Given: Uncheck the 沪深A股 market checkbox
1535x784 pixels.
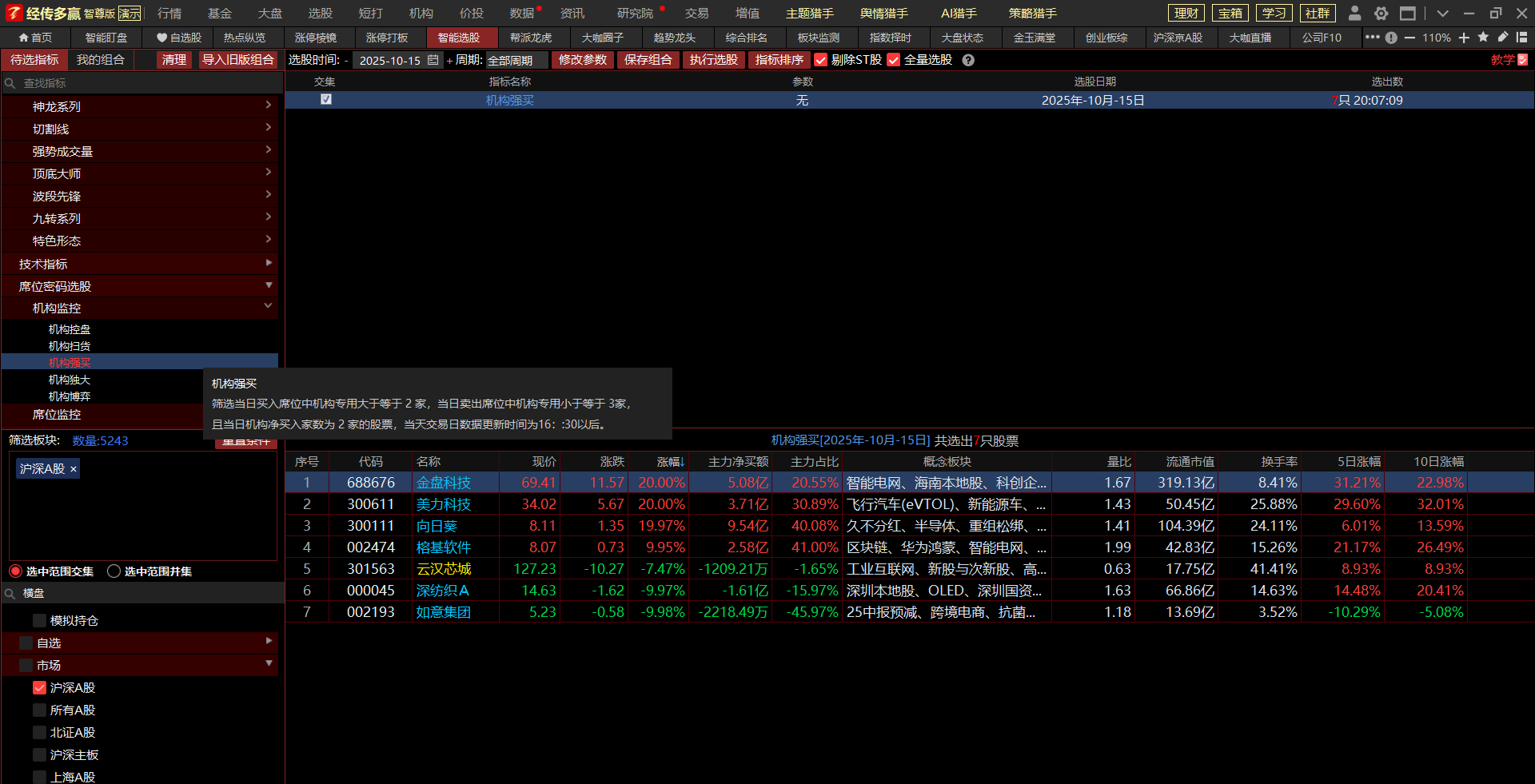Looking at the screenshot, I should 39,687.
